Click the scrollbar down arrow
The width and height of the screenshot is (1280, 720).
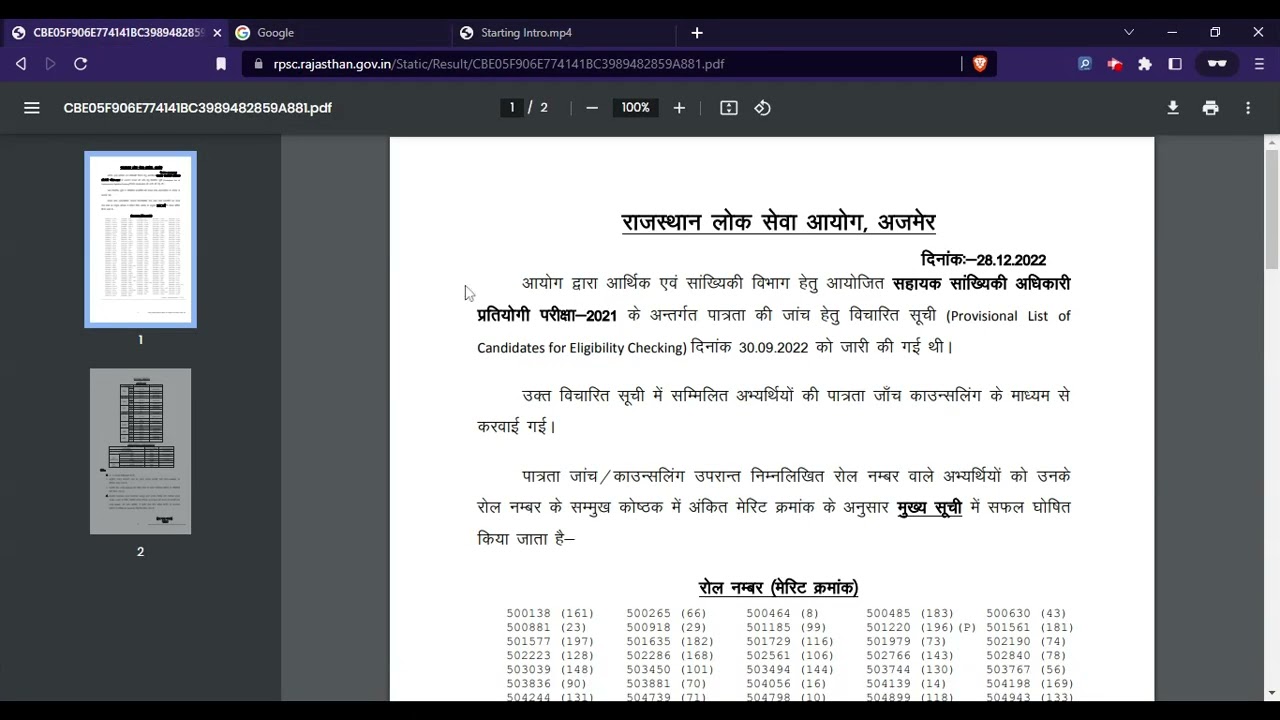click(1272, 692)
